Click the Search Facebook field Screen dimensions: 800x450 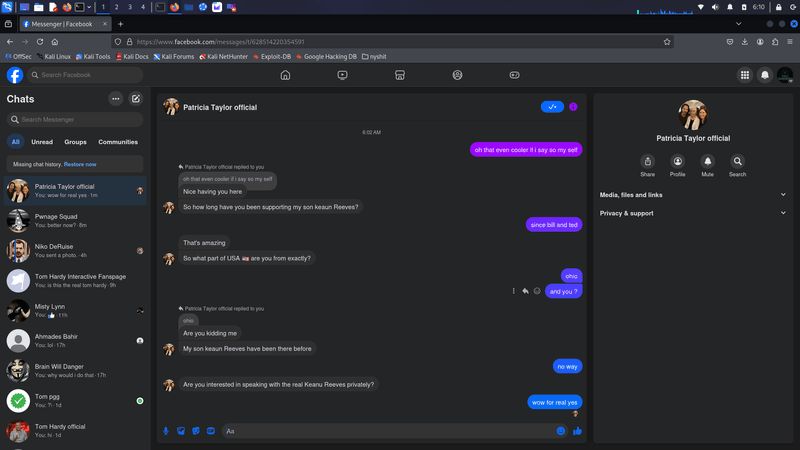click(85, 75)
